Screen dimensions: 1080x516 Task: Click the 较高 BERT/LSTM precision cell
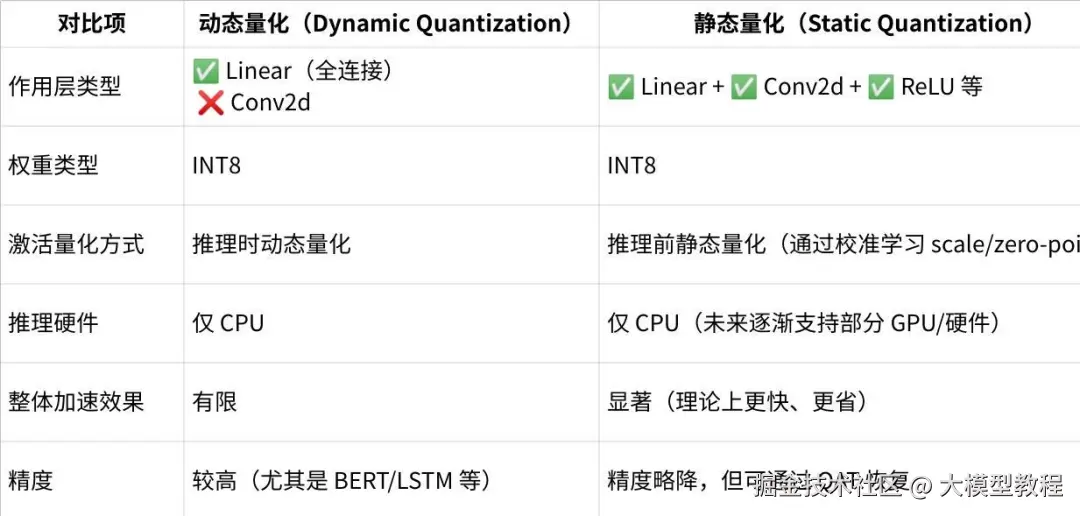pyautogui.click(x=341, y=481)
